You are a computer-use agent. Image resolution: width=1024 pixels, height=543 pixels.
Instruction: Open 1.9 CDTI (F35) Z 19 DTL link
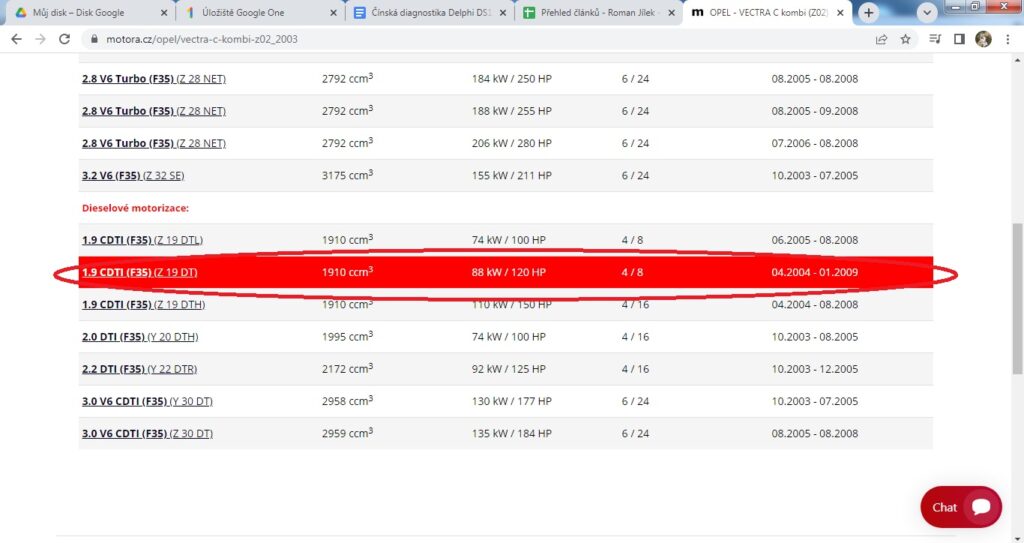pyautogui.click(x=142, y=240)
